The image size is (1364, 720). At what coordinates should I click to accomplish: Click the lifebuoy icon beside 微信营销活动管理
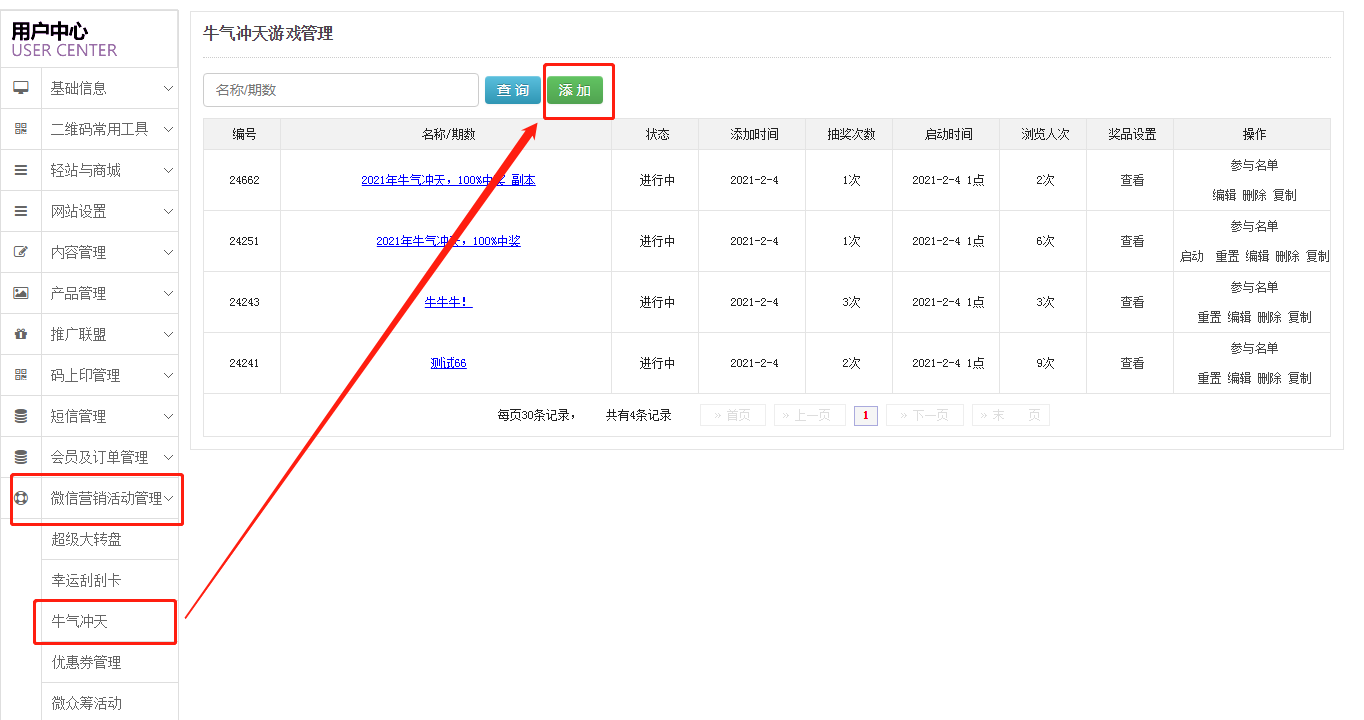20,498
